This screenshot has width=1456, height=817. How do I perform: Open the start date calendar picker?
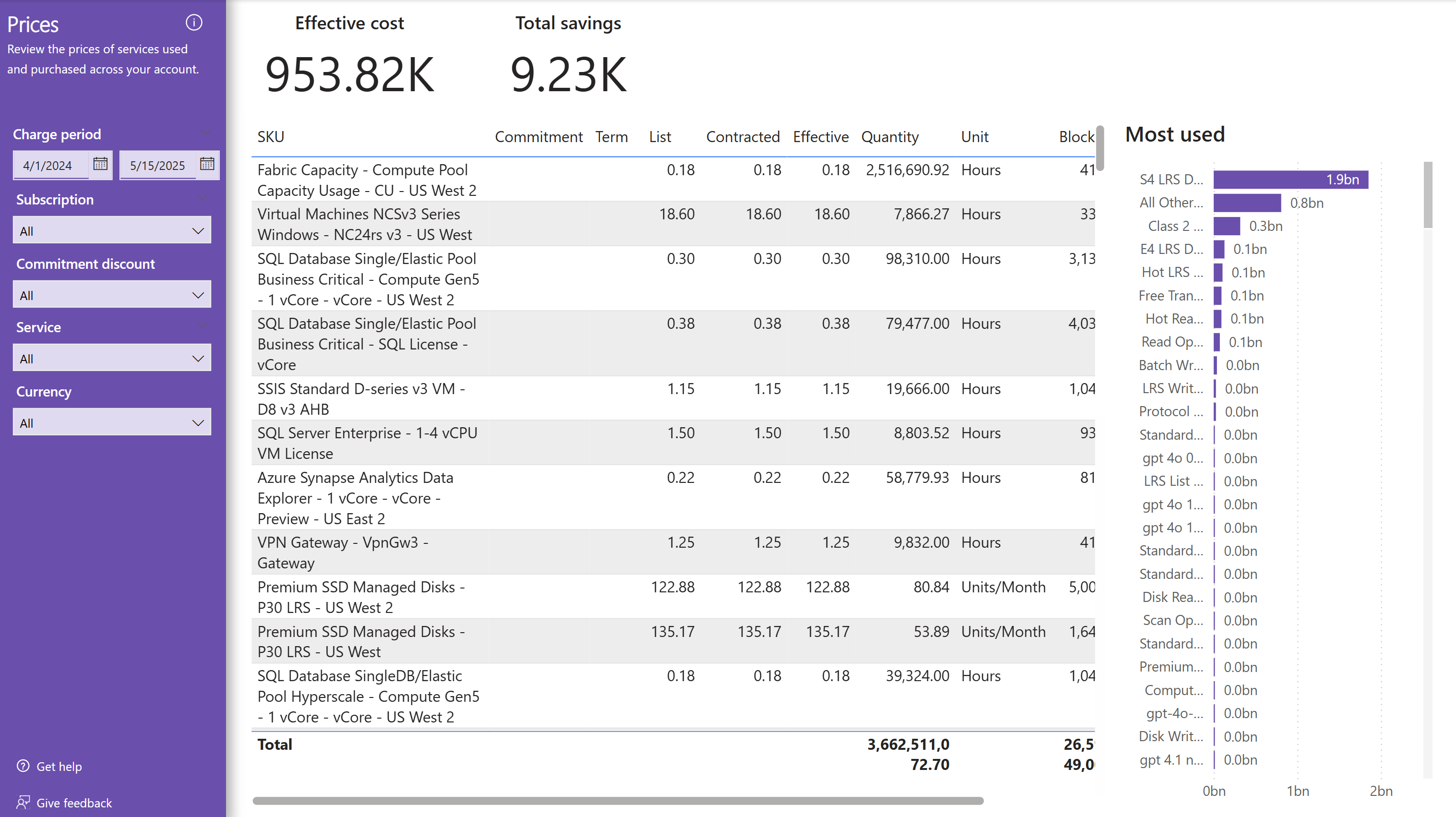100,164
